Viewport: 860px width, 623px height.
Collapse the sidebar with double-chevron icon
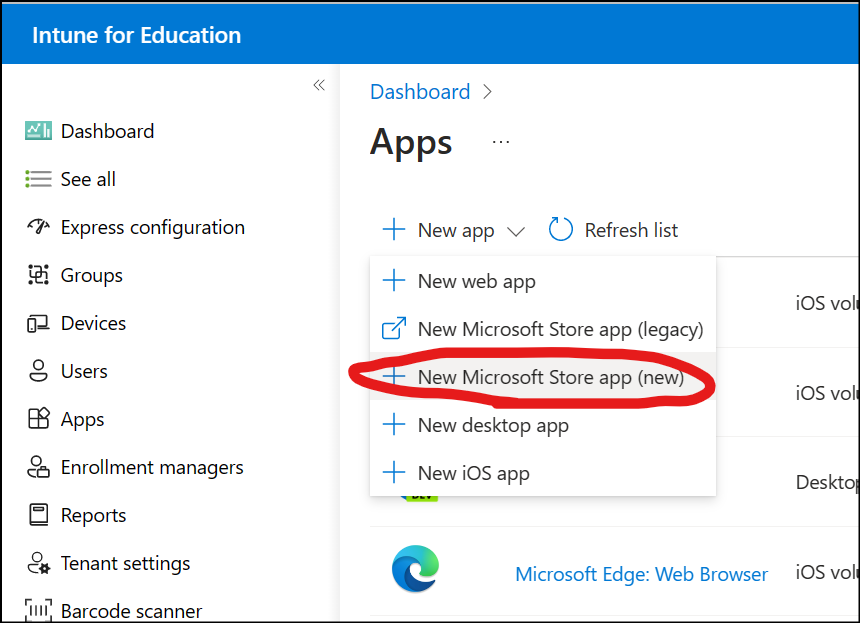319,85
